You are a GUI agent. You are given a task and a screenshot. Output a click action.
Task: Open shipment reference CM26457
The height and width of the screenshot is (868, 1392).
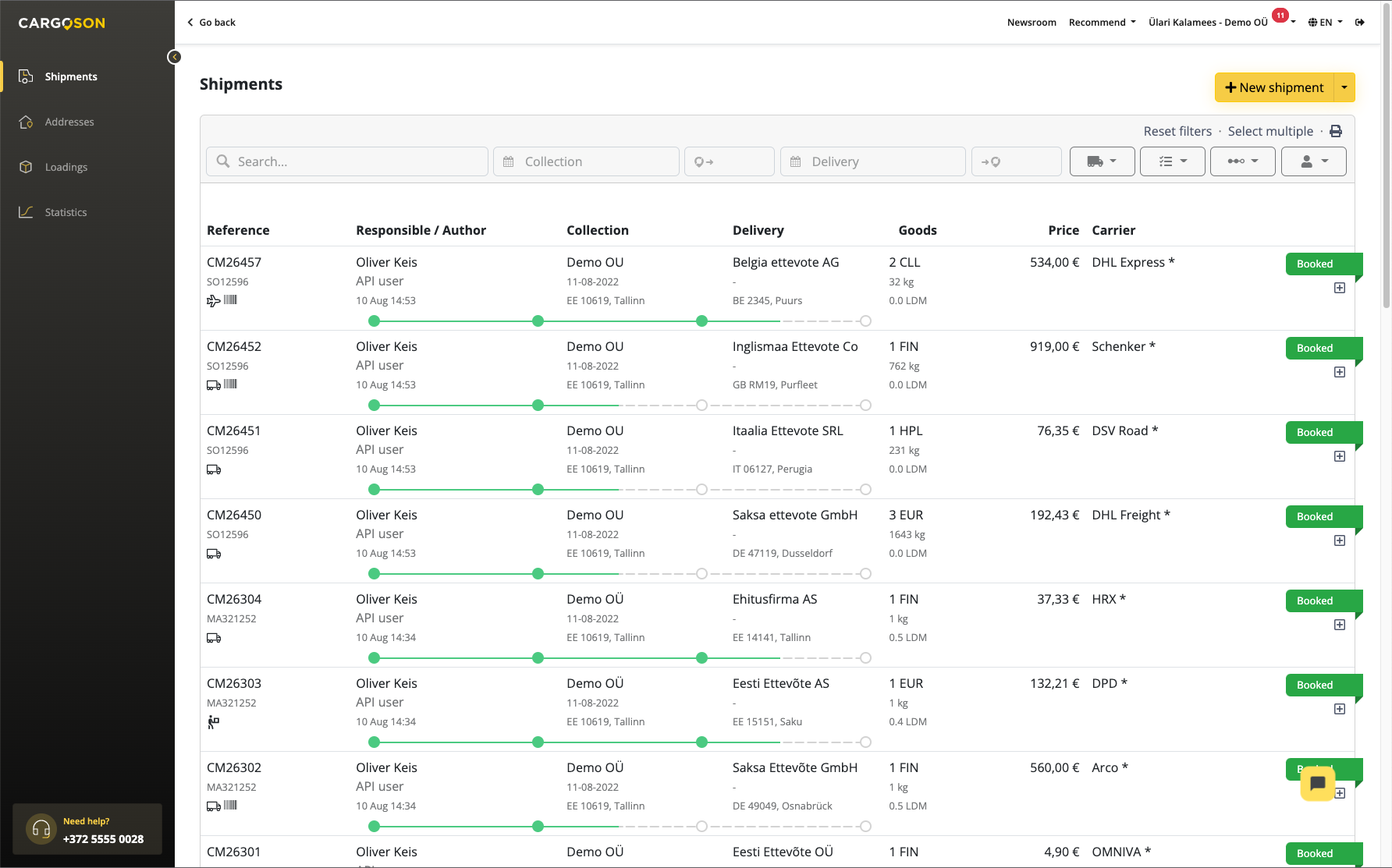(234, 262)
